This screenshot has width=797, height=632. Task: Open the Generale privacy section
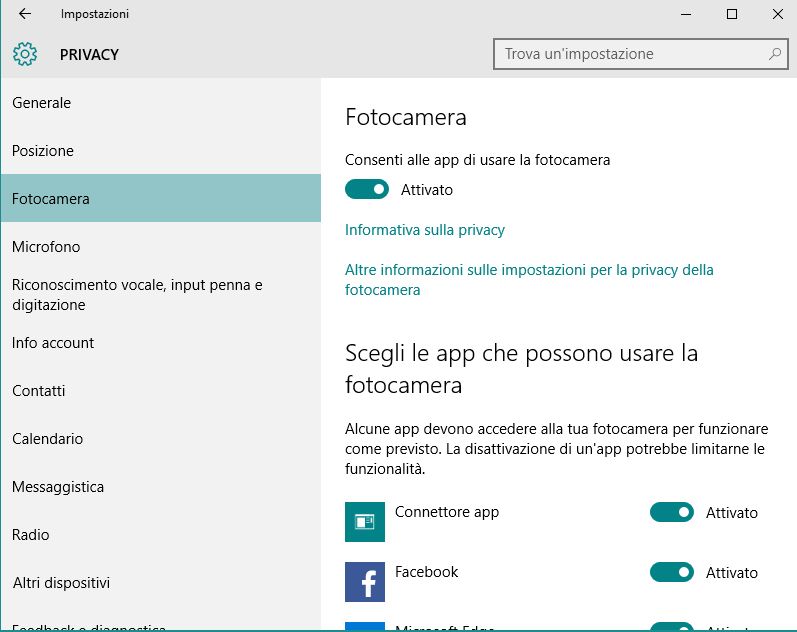(x=41, y=103)
